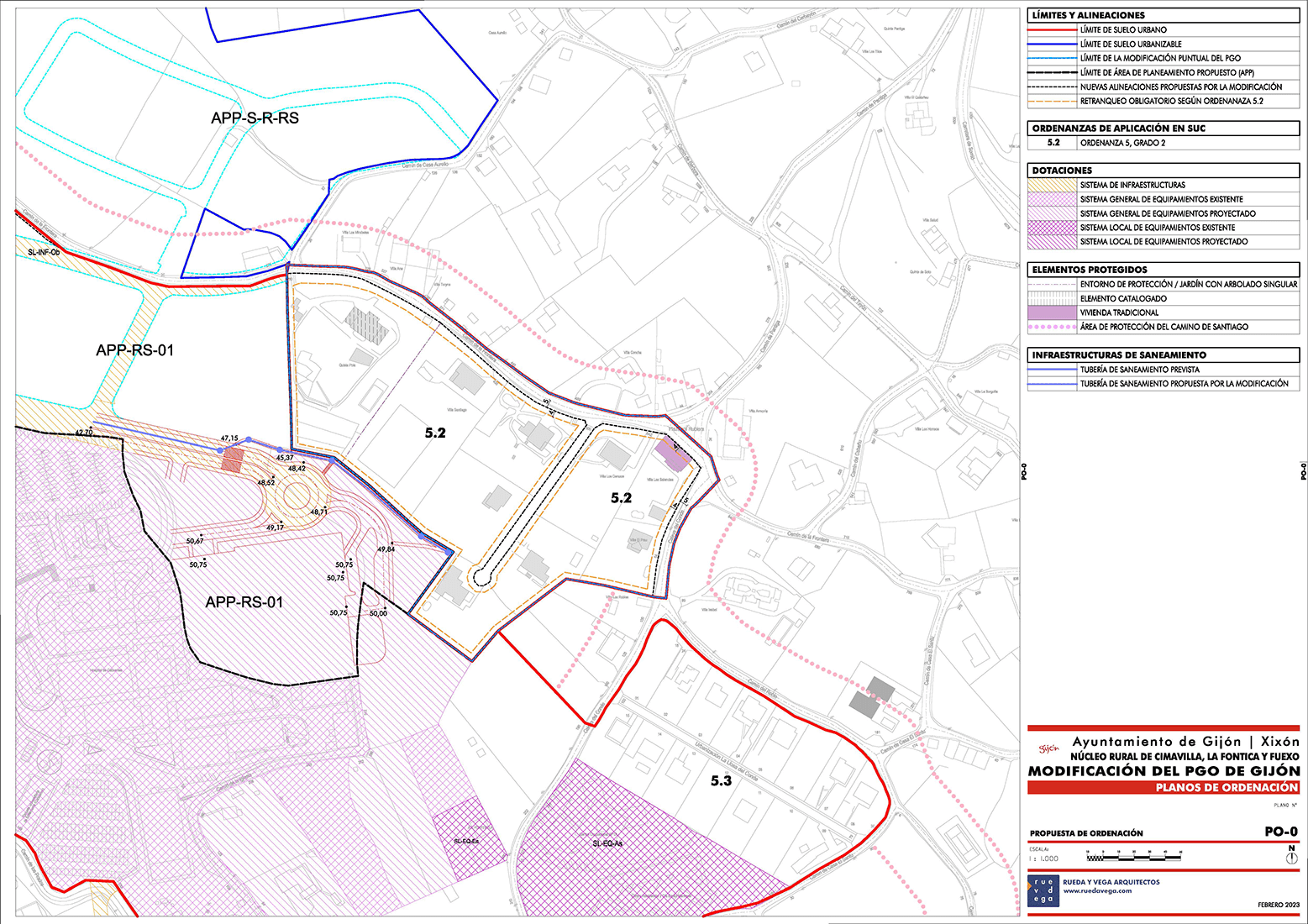Click the SL-EQ-As zone label

(607, 843)
